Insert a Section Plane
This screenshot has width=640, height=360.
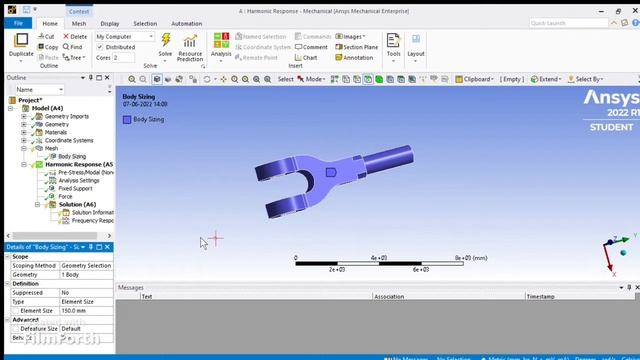[356, 47]
